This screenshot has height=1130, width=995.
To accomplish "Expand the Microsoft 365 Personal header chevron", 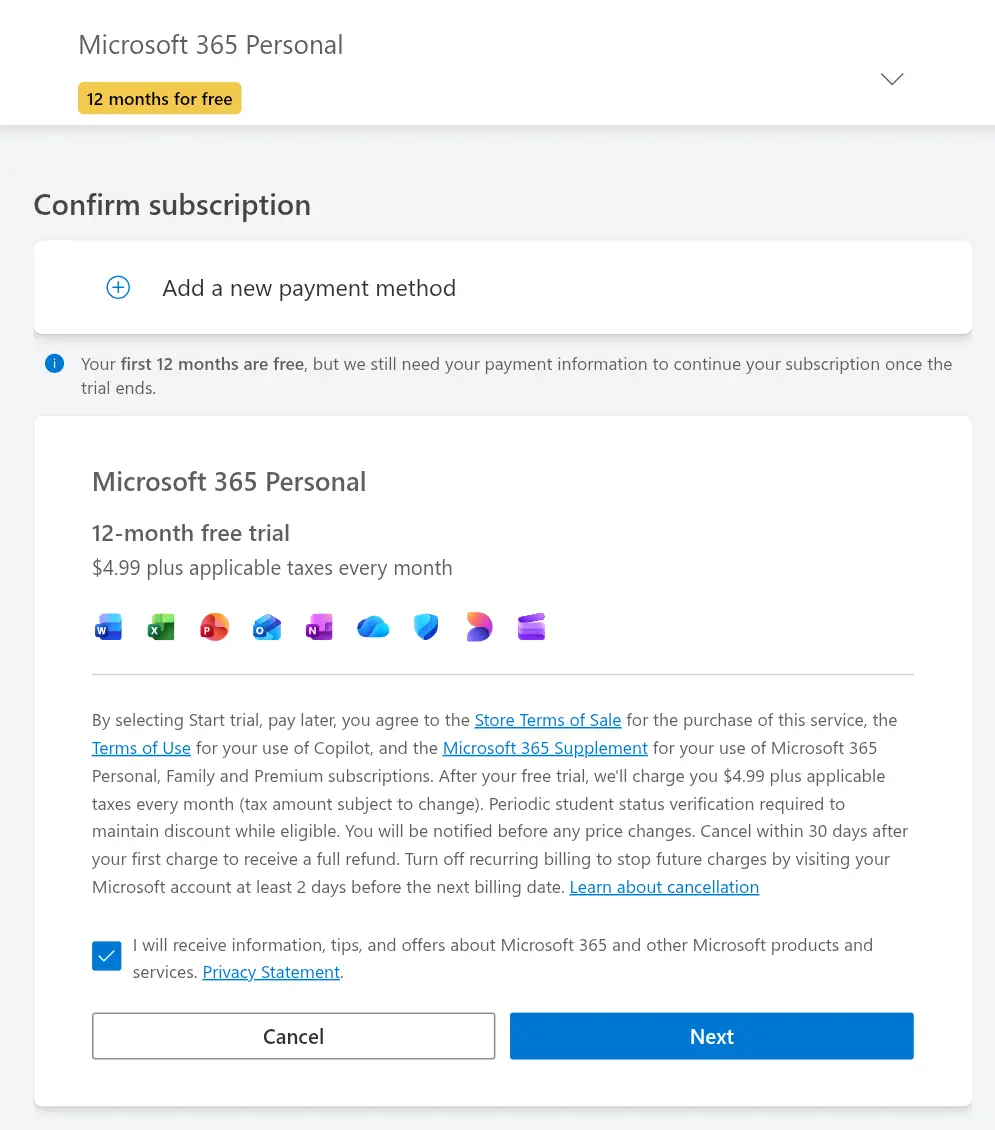I will click(x=892, y=79).
